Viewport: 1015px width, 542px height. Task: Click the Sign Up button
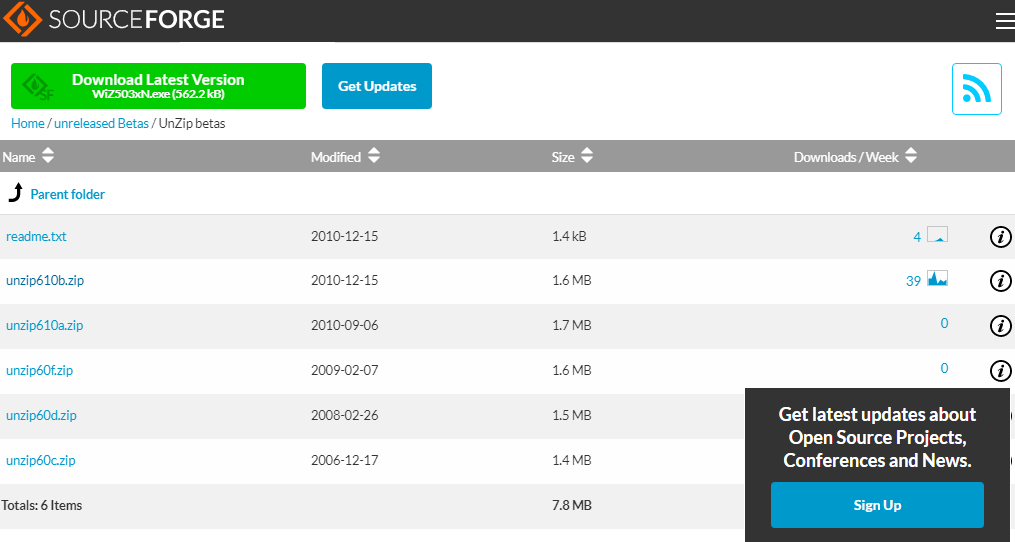coord(877,505)
